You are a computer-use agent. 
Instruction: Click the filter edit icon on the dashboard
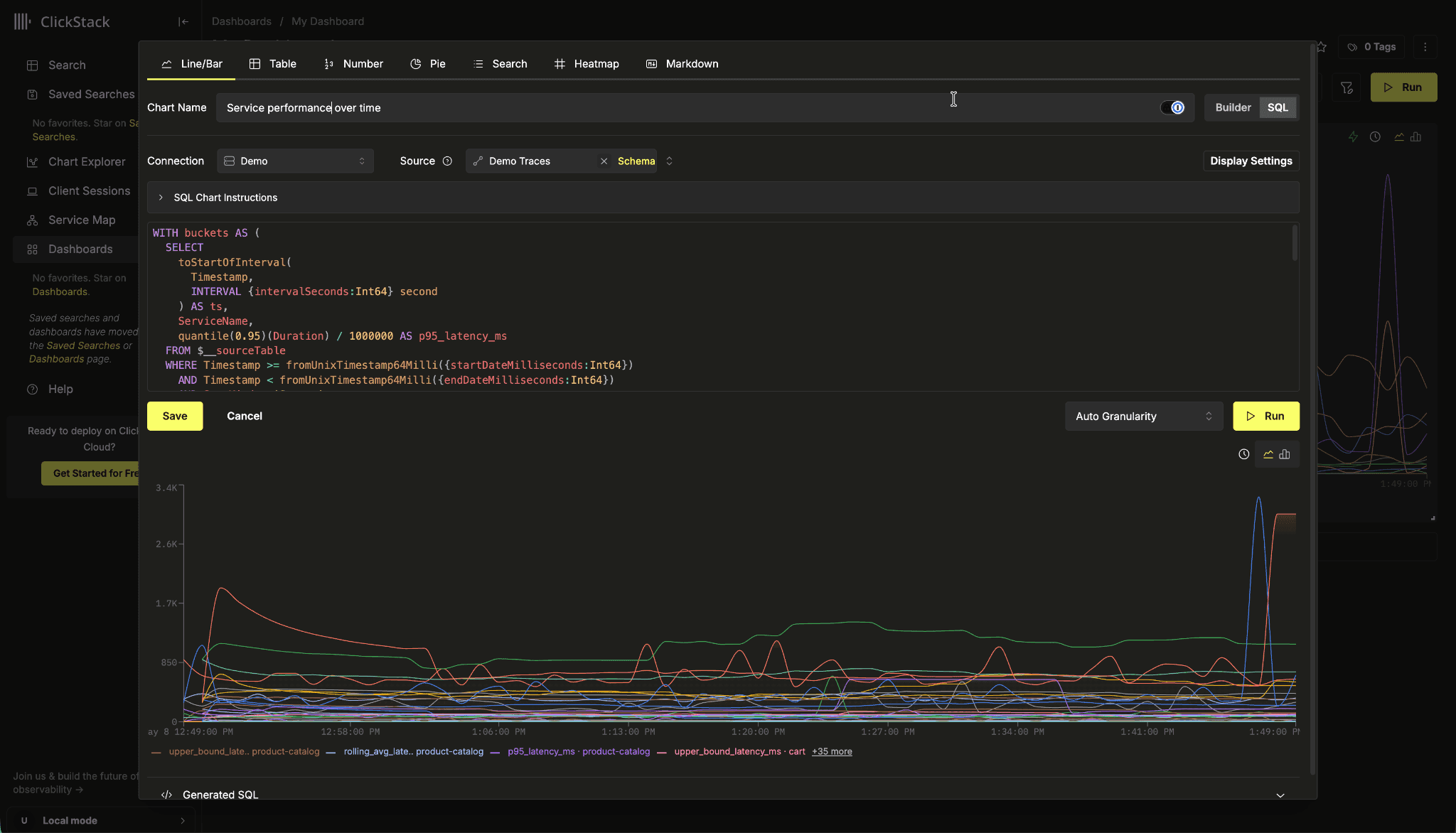coord(1347,87)
